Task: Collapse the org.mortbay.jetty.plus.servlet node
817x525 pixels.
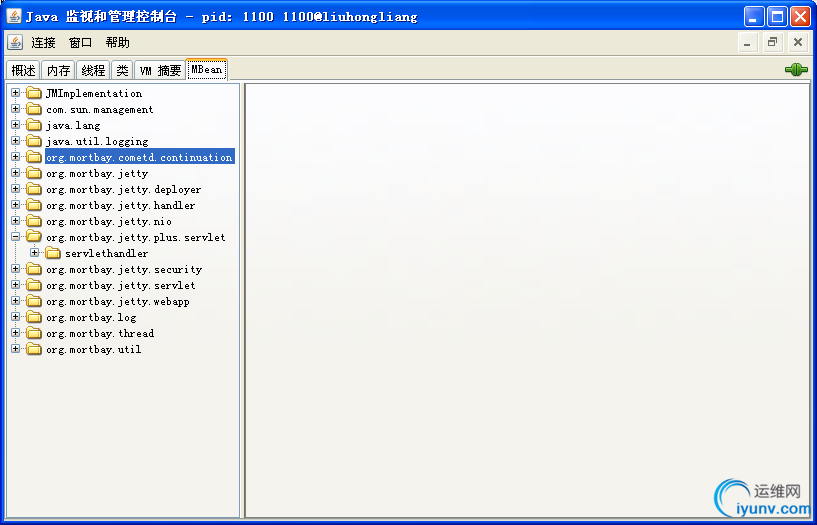Action: tap(16, 236)
